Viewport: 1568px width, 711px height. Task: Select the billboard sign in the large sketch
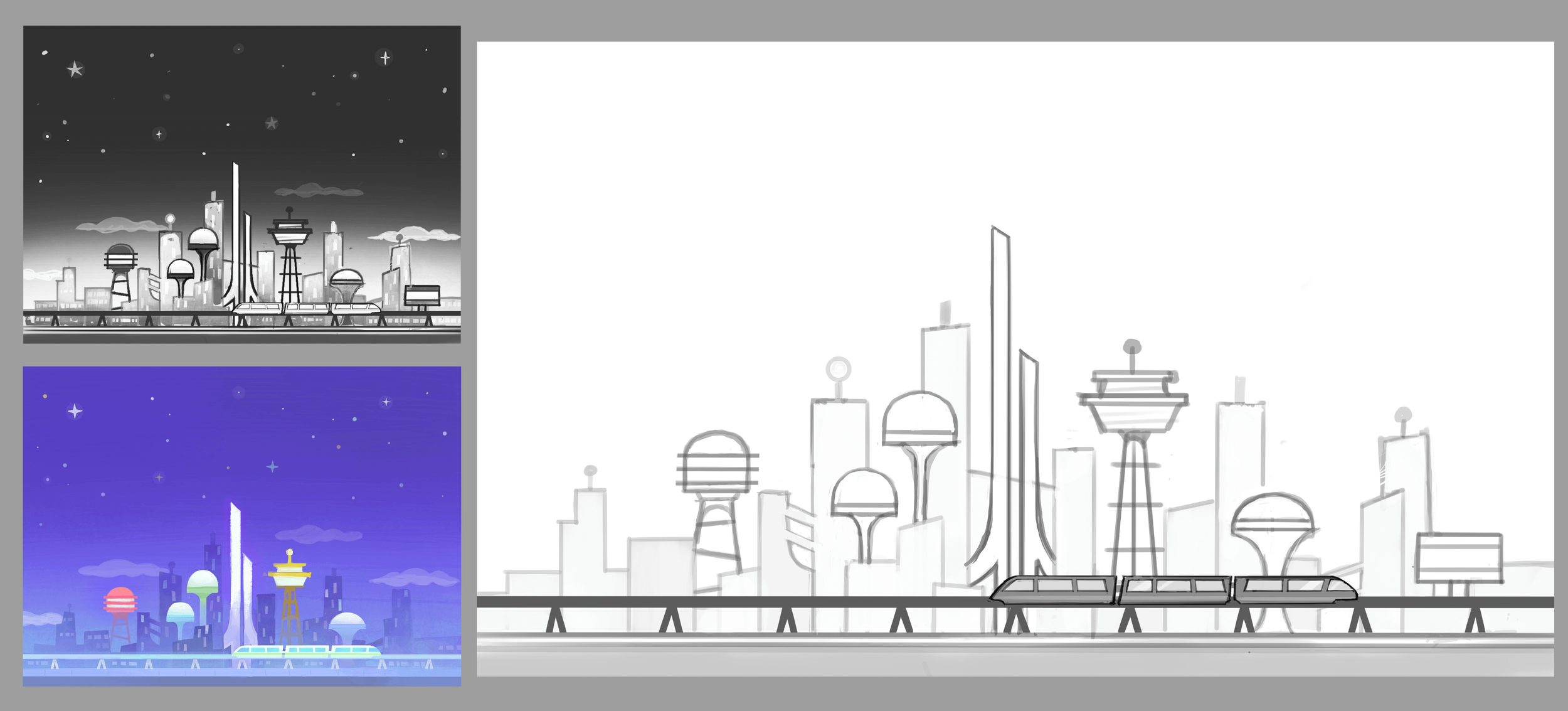point(1459,557)
